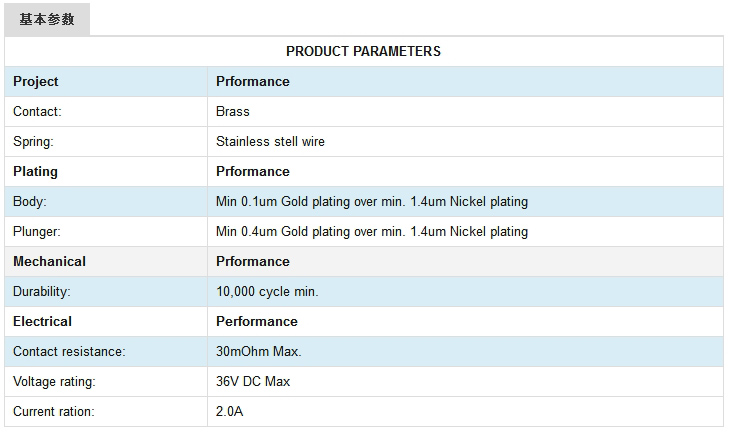Screen dimensions: 730x437
Task: Select the Brass value cell
Action: [233, 111]
